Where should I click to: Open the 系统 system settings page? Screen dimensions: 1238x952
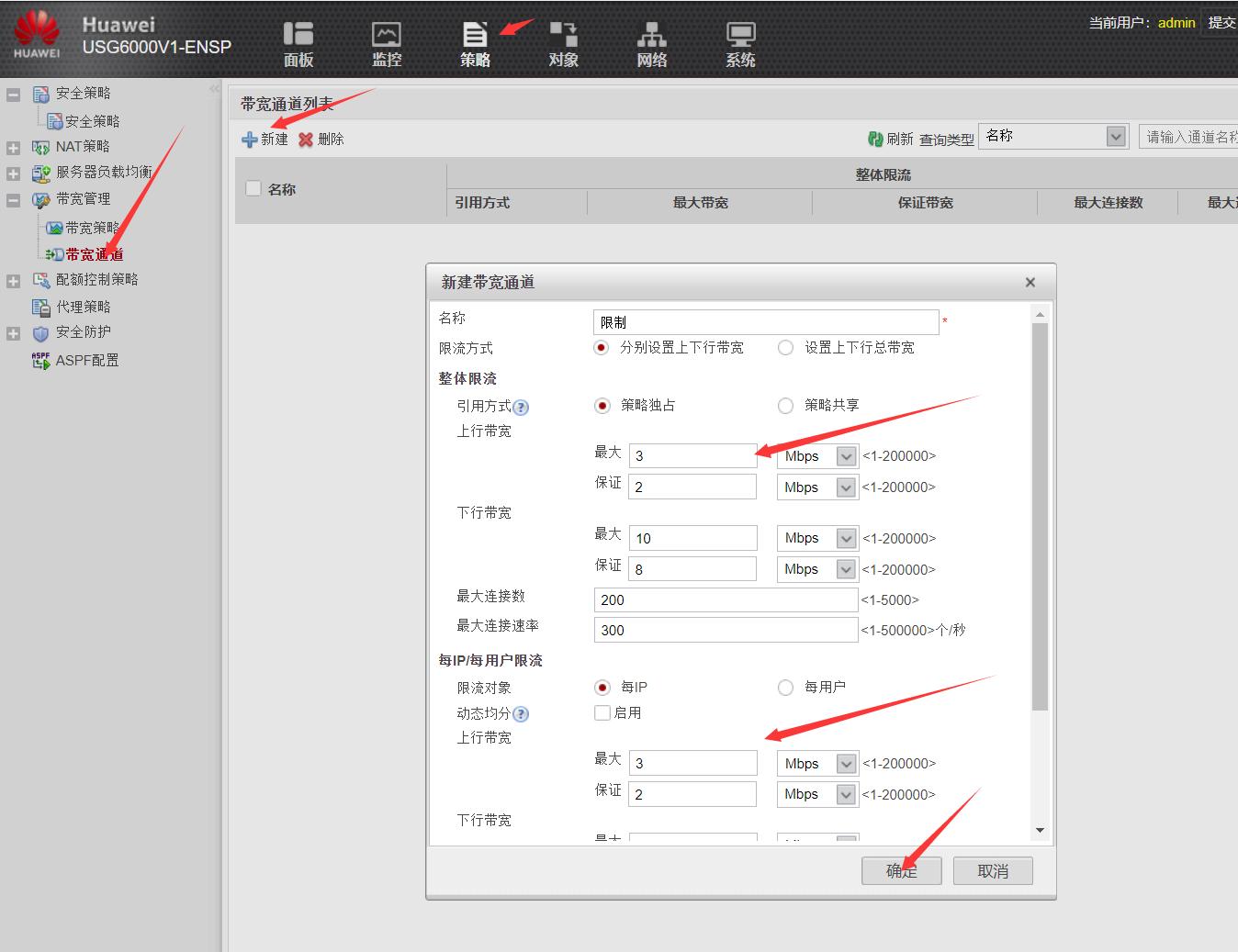tap(739, 43)
